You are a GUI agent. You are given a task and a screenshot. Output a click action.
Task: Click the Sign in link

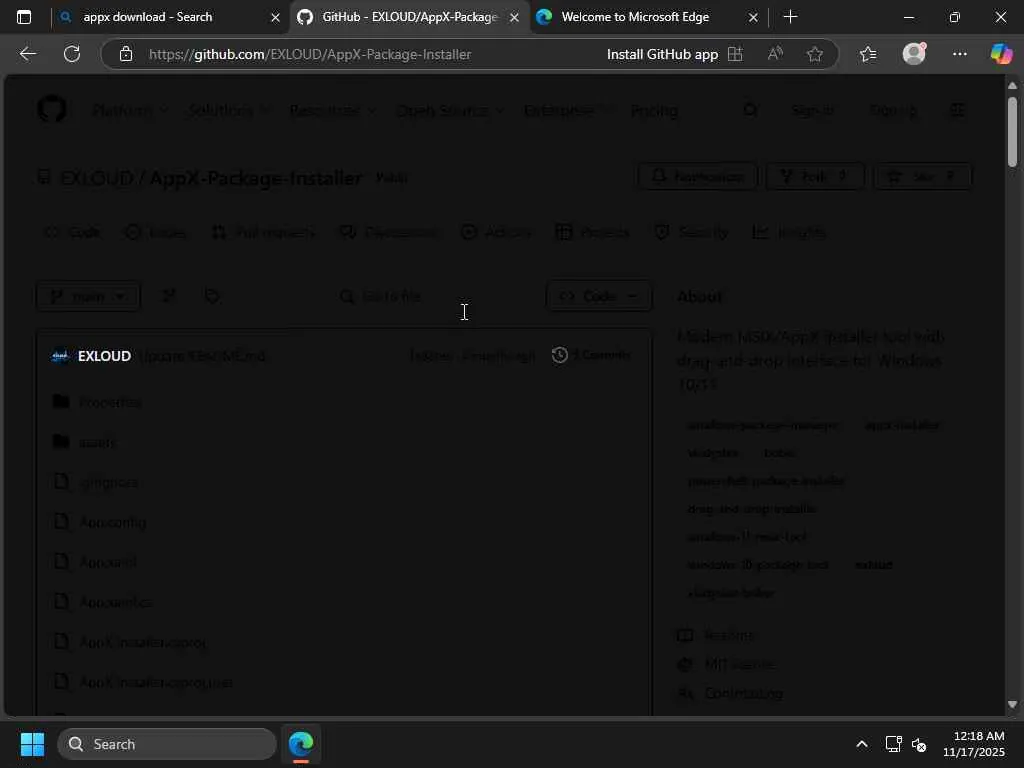[812, 110]
